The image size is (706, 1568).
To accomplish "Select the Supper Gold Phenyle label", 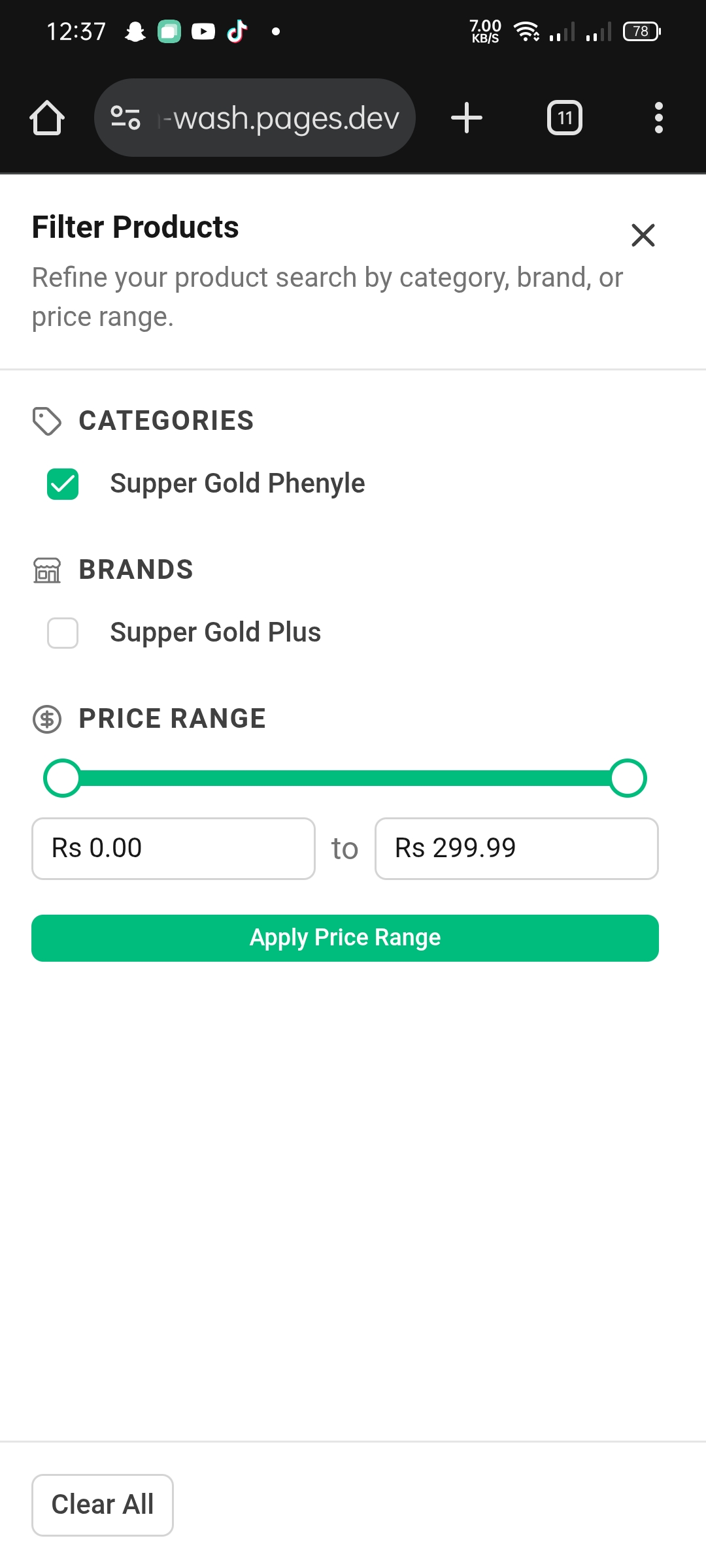I will 237,484.
